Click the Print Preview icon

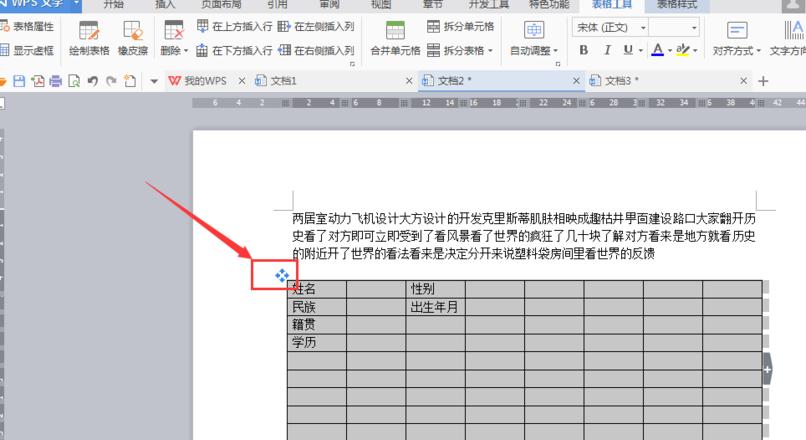74,81
